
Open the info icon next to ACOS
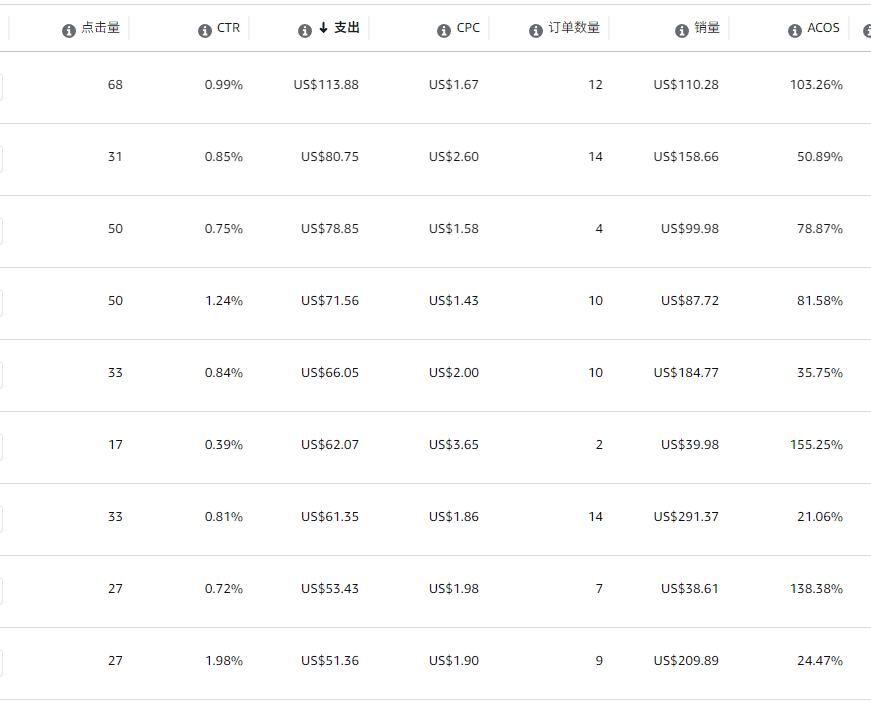click(x=795, y=31)
